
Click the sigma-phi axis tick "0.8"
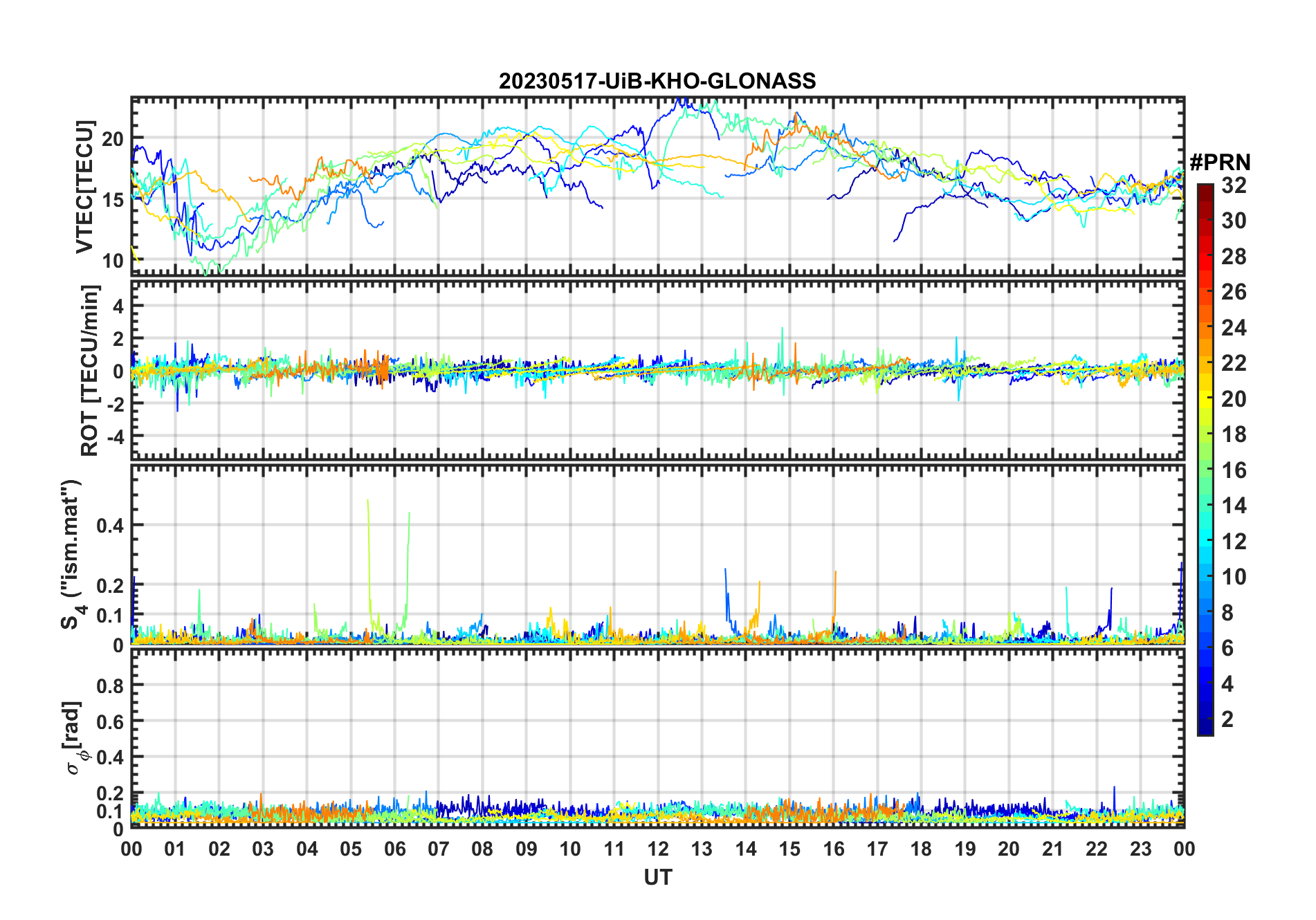[x=110, y=686]
